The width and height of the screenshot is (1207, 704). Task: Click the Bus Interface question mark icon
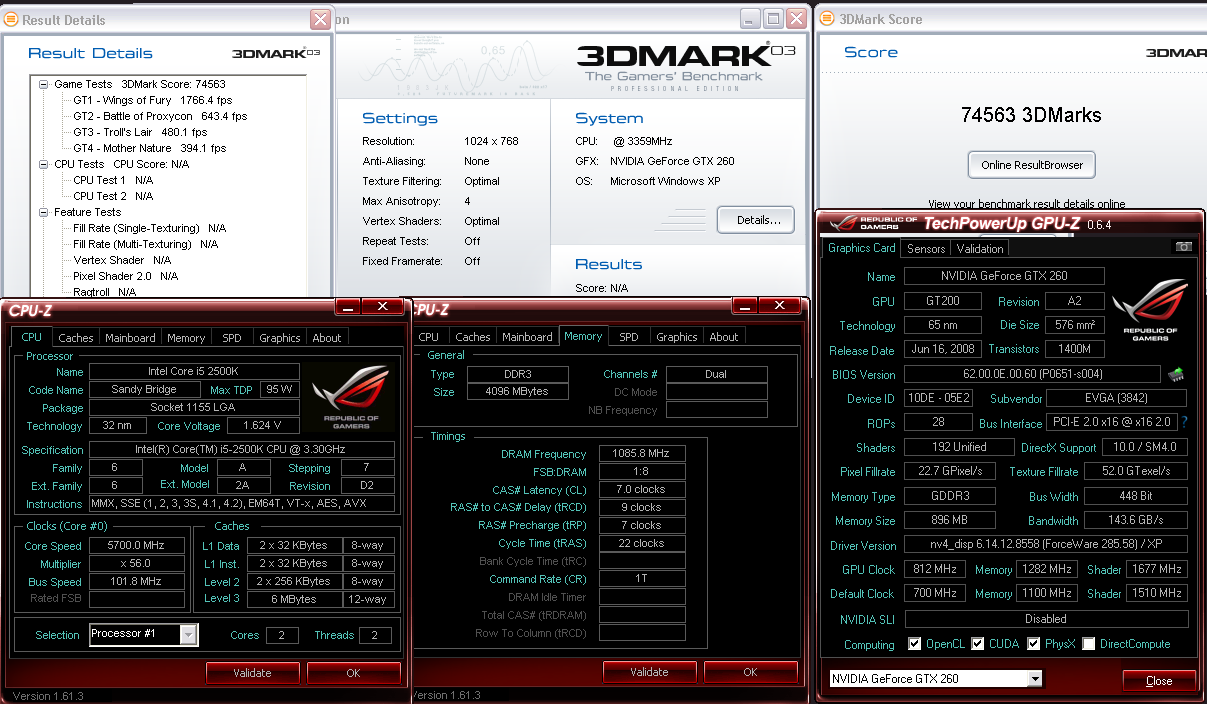pos(1185,423)
